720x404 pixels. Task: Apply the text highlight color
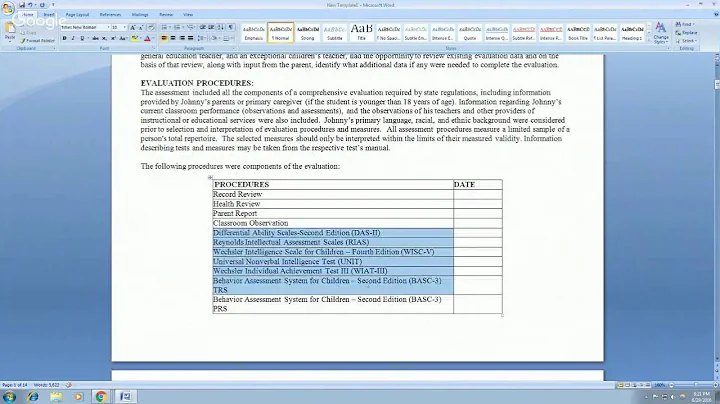pyautogui.click(x=134, y=38)
